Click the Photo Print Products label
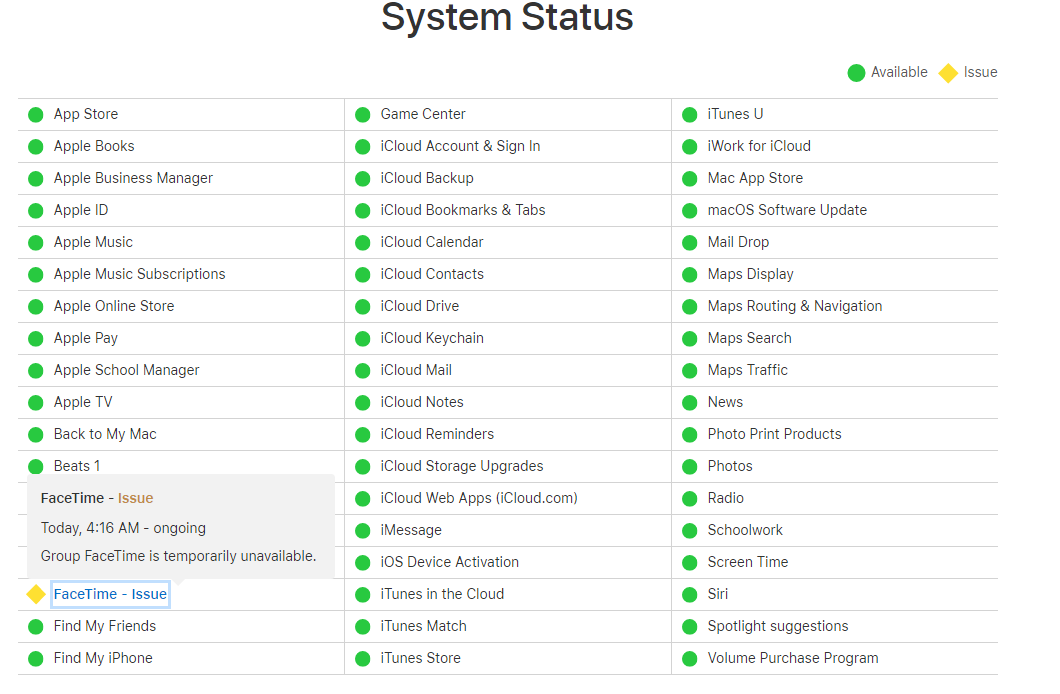Screen dimensions: 1060x694 click(x=775, y=434)
